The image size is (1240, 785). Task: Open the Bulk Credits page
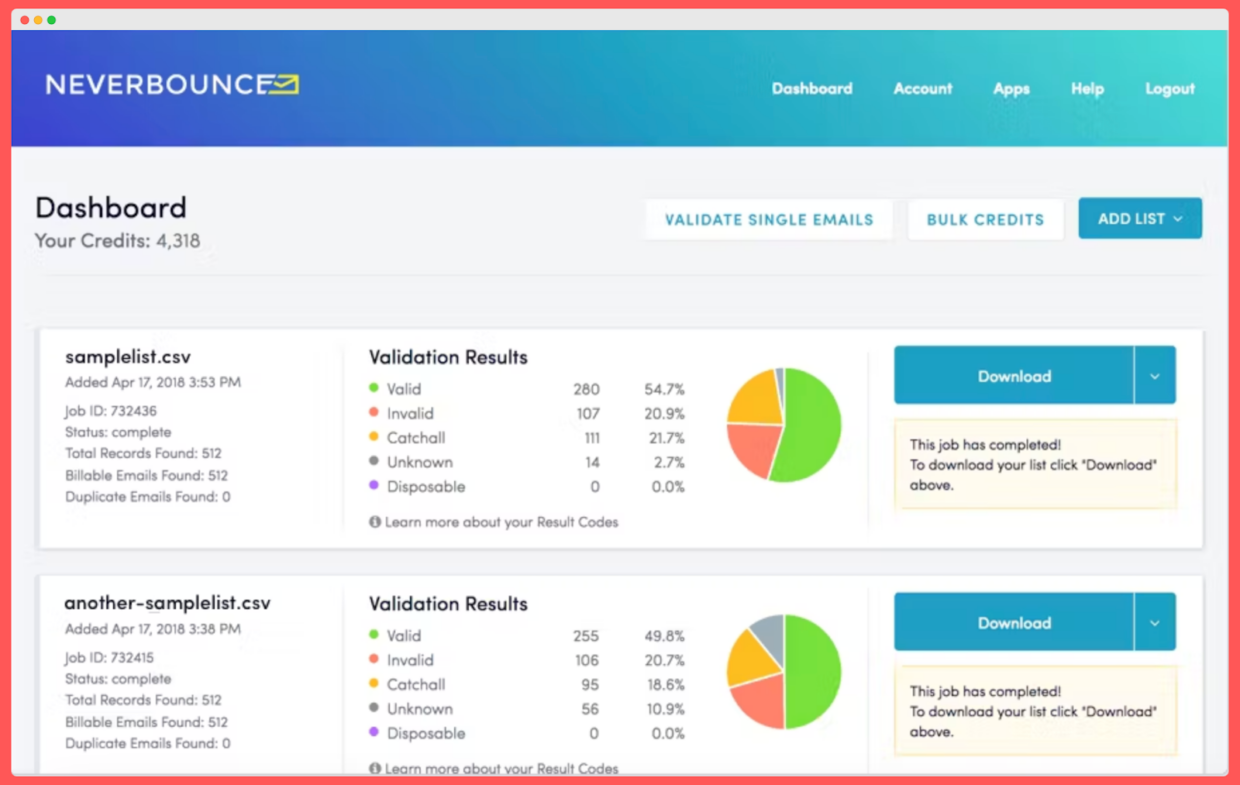[x=985, y=219]
